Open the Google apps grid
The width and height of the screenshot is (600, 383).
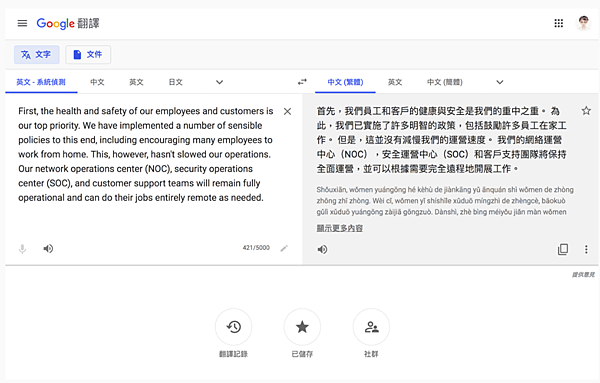(559, 23)
